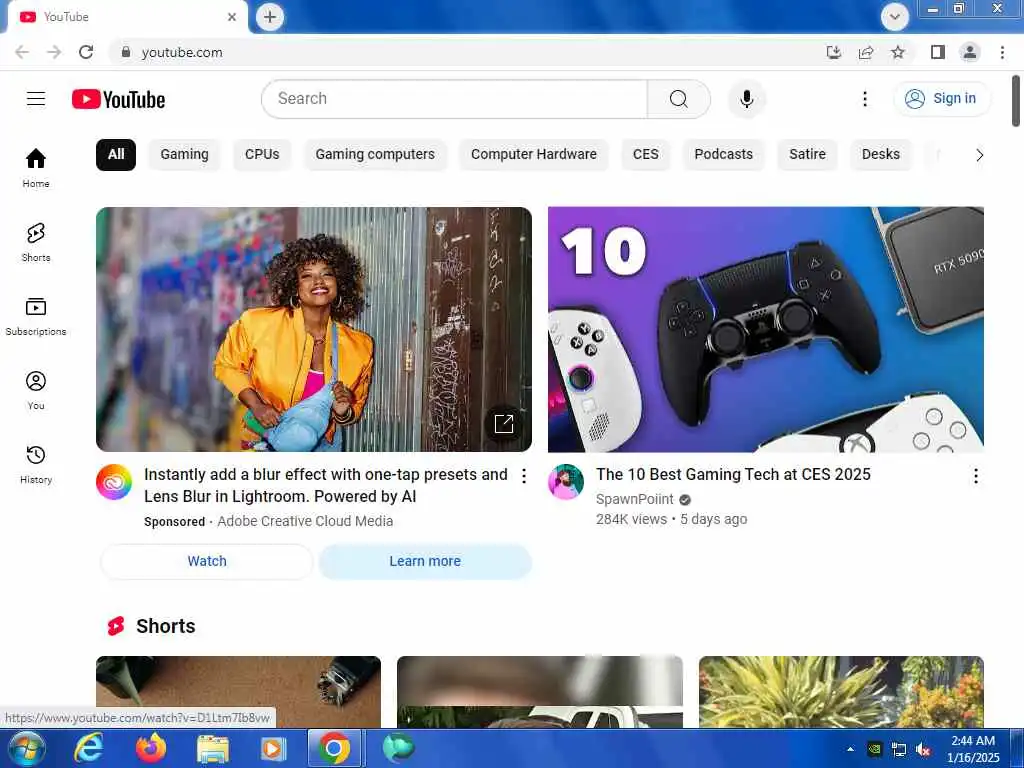
Task: Open 'The 10 Best Gaming Tech at CES 2025' title
Action: (733, 475)
